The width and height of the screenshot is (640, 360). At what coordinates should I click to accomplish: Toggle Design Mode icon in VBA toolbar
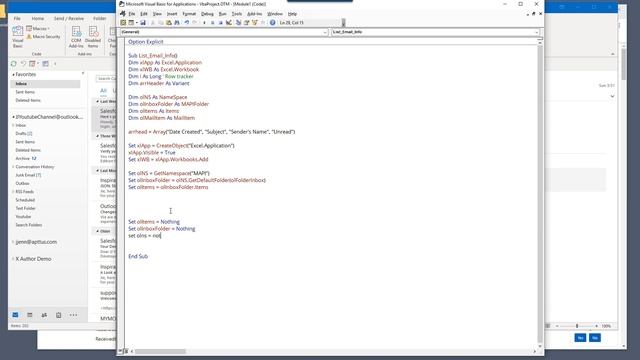[x=229, y=22]
